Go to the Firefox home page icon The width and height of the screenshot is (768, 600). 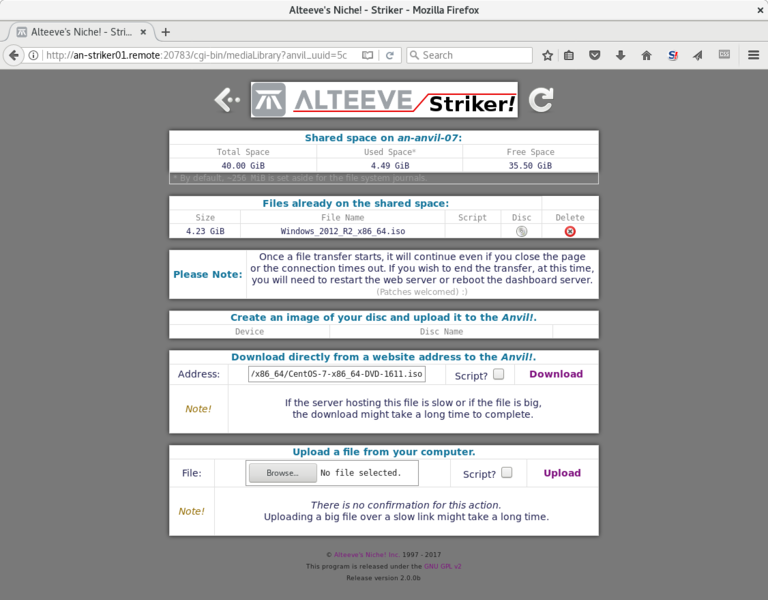tap(646, 55)
